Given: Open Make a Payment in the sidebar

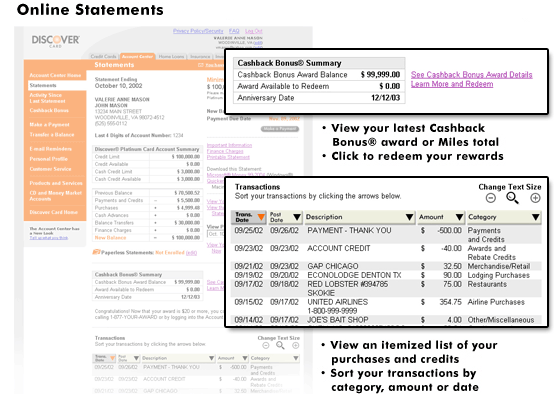Looking at the screenshot, I should [49, 124].
